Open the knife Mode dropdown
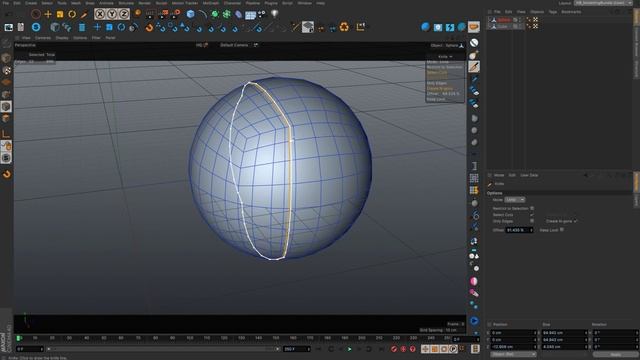The width and height of the screenshot is (640, 360). [x=515, y=200]
